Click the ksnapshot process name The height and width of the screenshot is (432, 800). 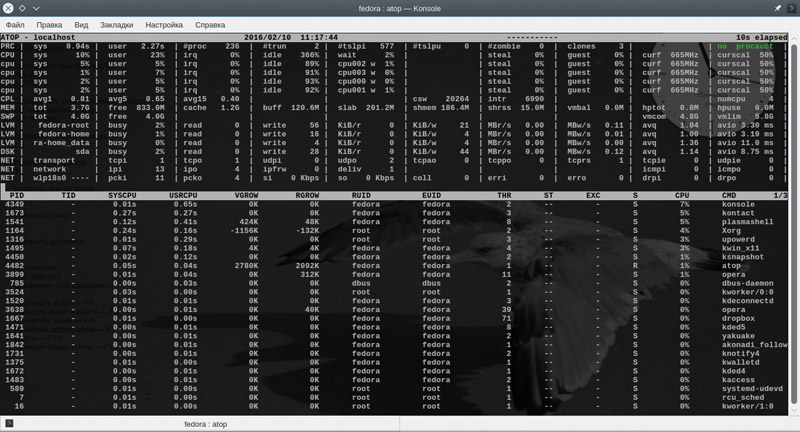pyautogui.click(x=742, y=257)
